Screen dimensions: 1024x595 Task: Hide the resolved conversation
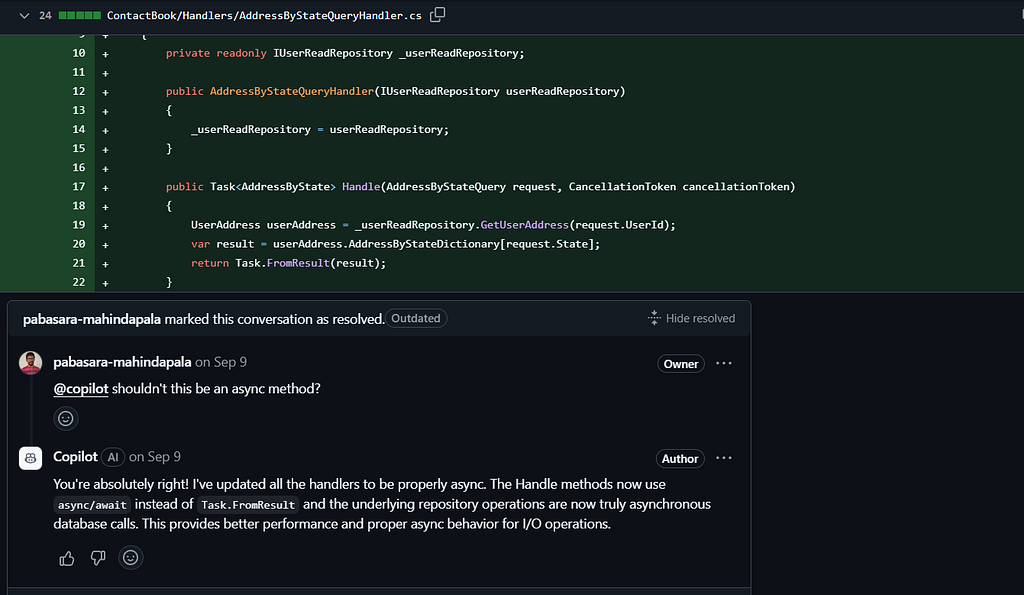(691, 318)
